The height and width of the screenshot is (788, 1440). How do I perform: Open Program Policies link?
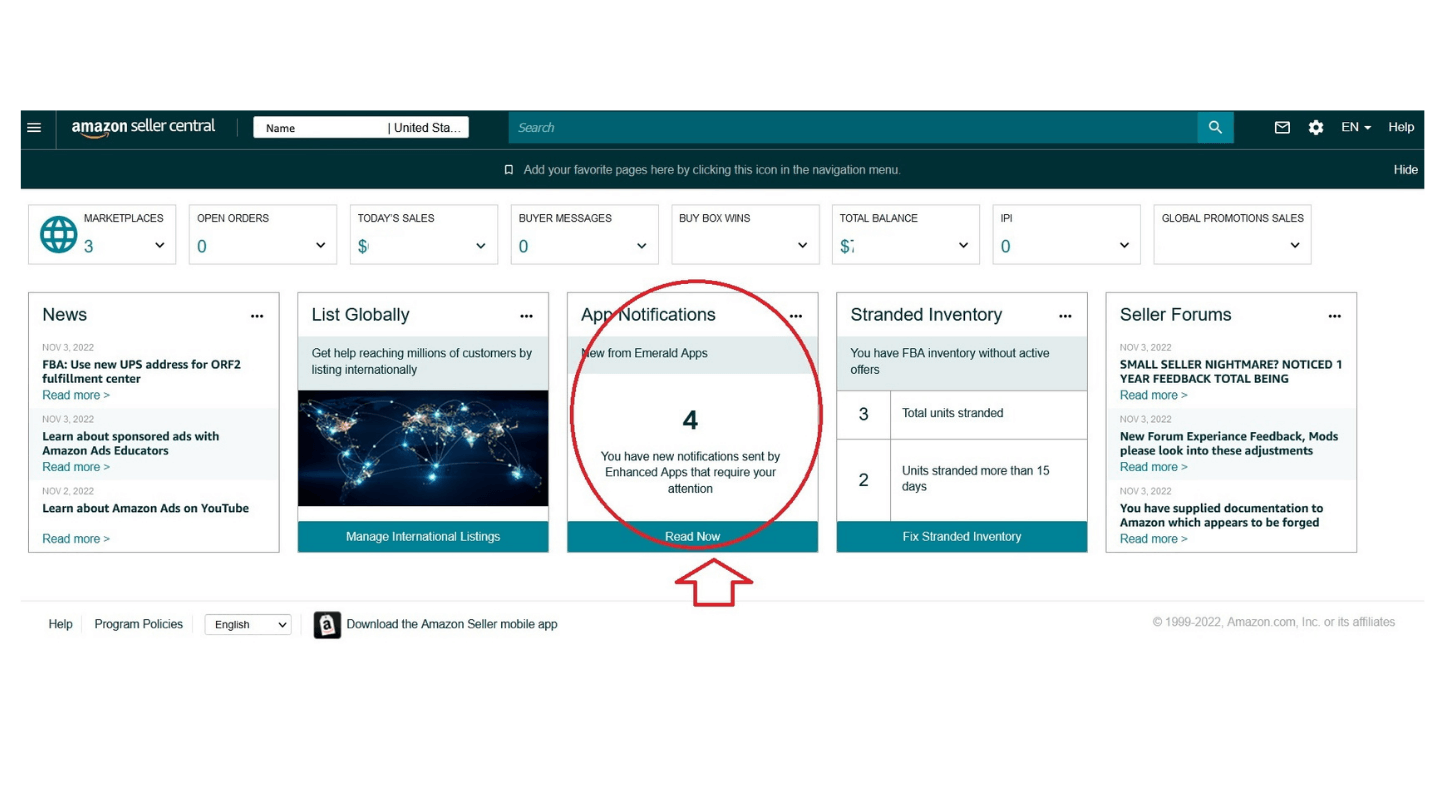[138, 624]
